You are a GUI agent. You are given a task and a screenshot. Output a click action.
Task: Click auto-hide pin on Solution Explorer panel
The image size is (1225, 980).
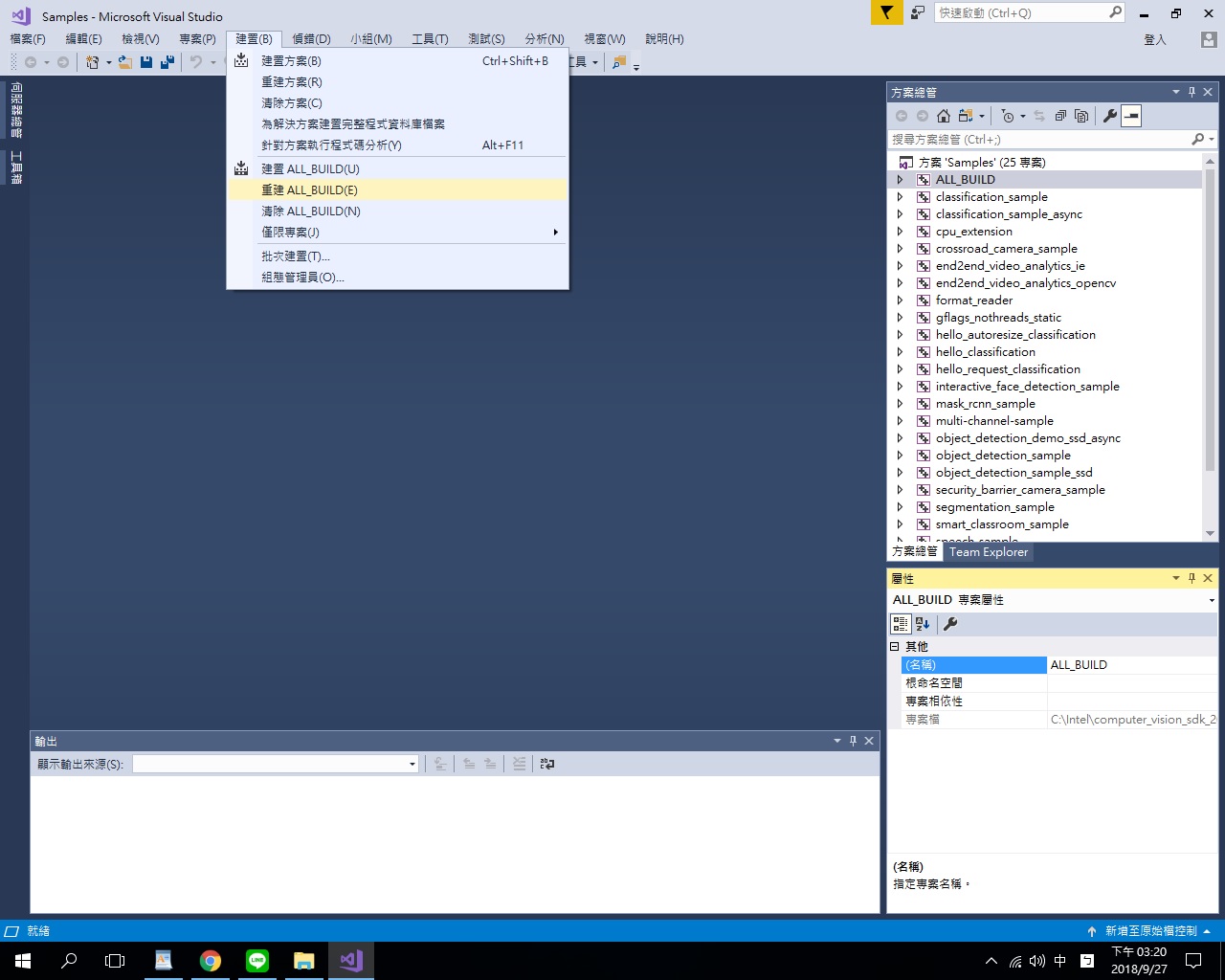tap(1192, 92)
